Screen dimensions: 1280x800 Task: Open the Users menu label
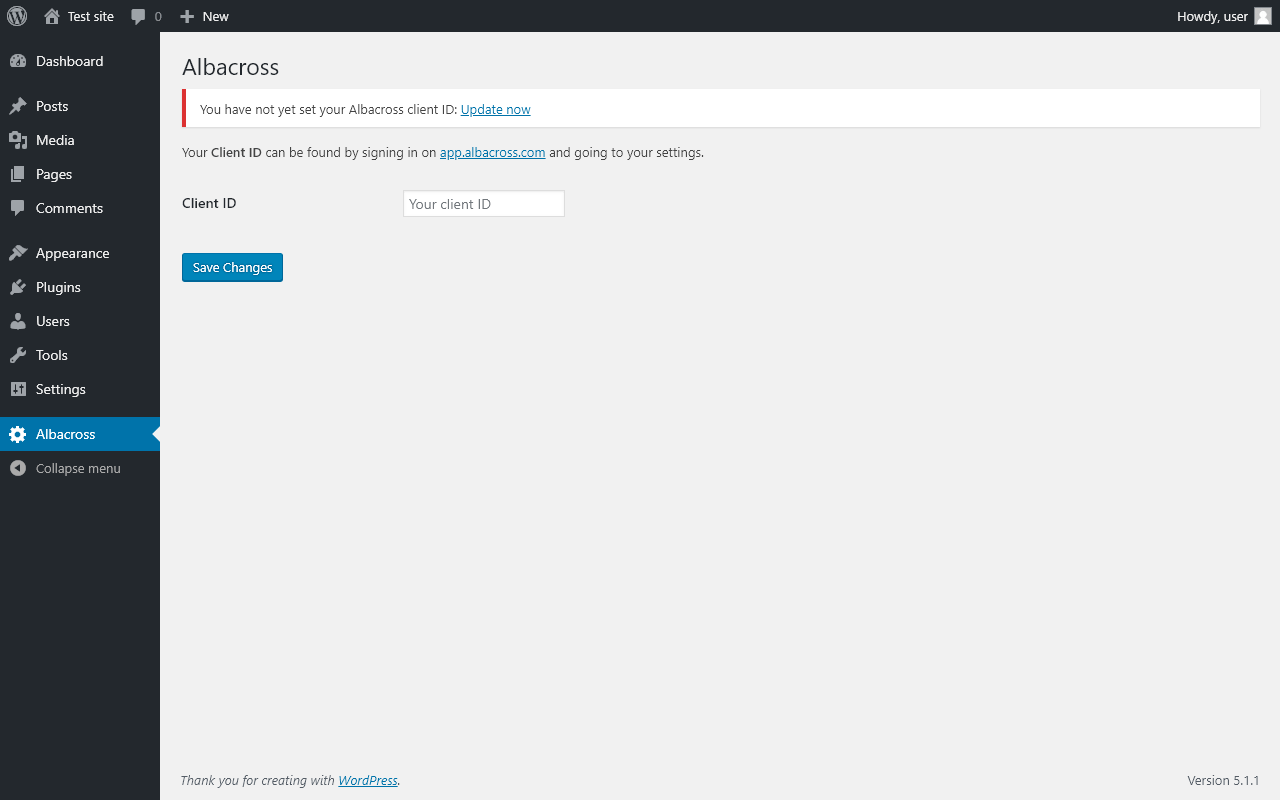[53, 321]
